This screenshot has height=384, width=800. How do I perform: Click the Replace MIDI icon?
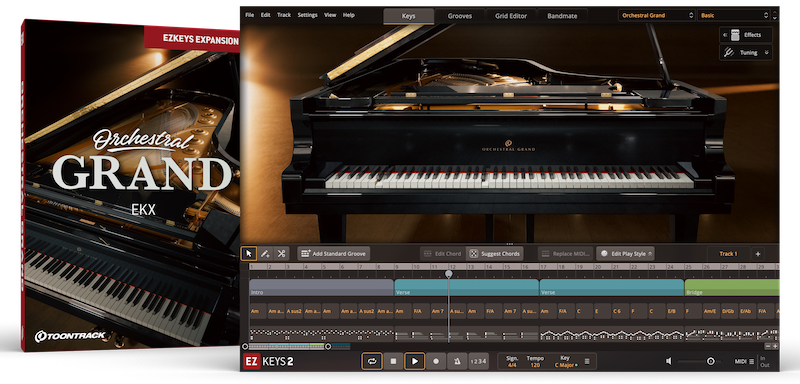click(x=545, y=253)
